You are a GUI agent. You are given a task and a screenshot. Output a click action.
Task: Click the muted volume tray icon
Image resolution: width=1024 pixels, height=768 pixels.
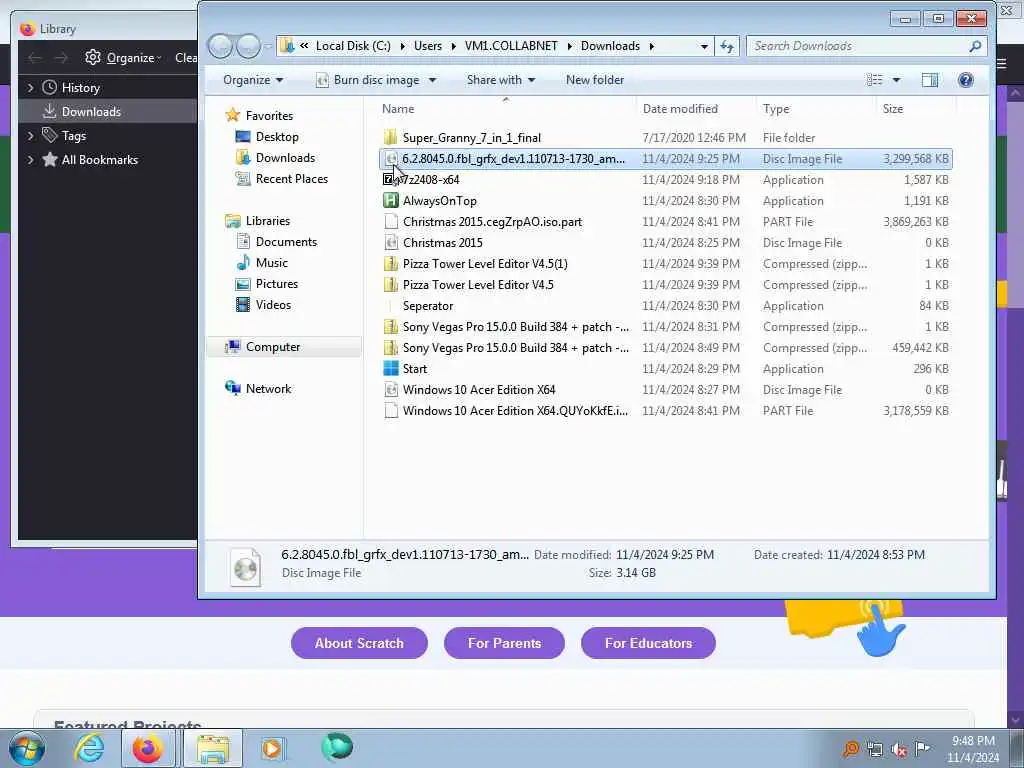tap(899, 749)
